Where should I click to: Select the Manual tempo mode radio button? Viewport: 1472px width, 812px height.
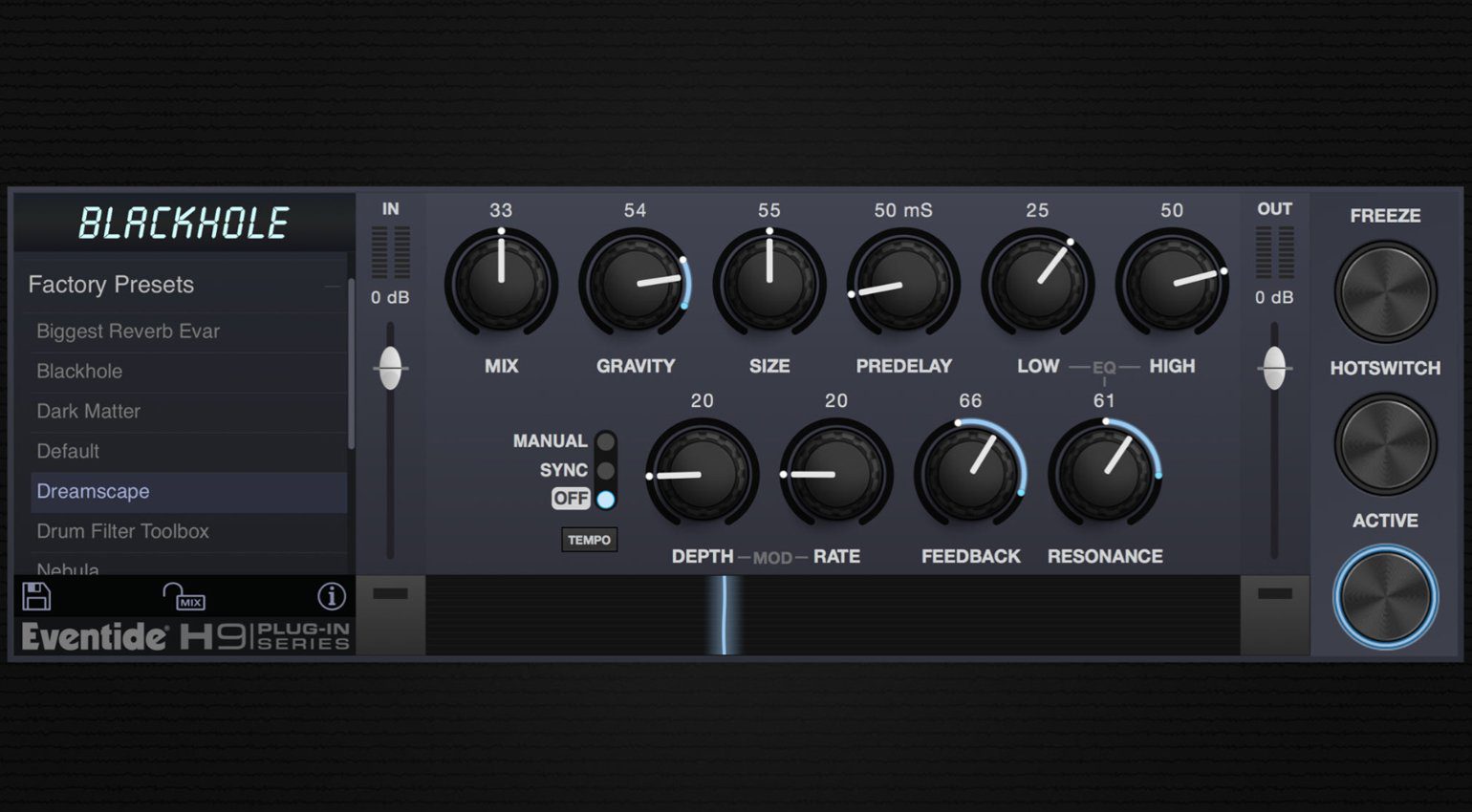(x=605, y=441)
